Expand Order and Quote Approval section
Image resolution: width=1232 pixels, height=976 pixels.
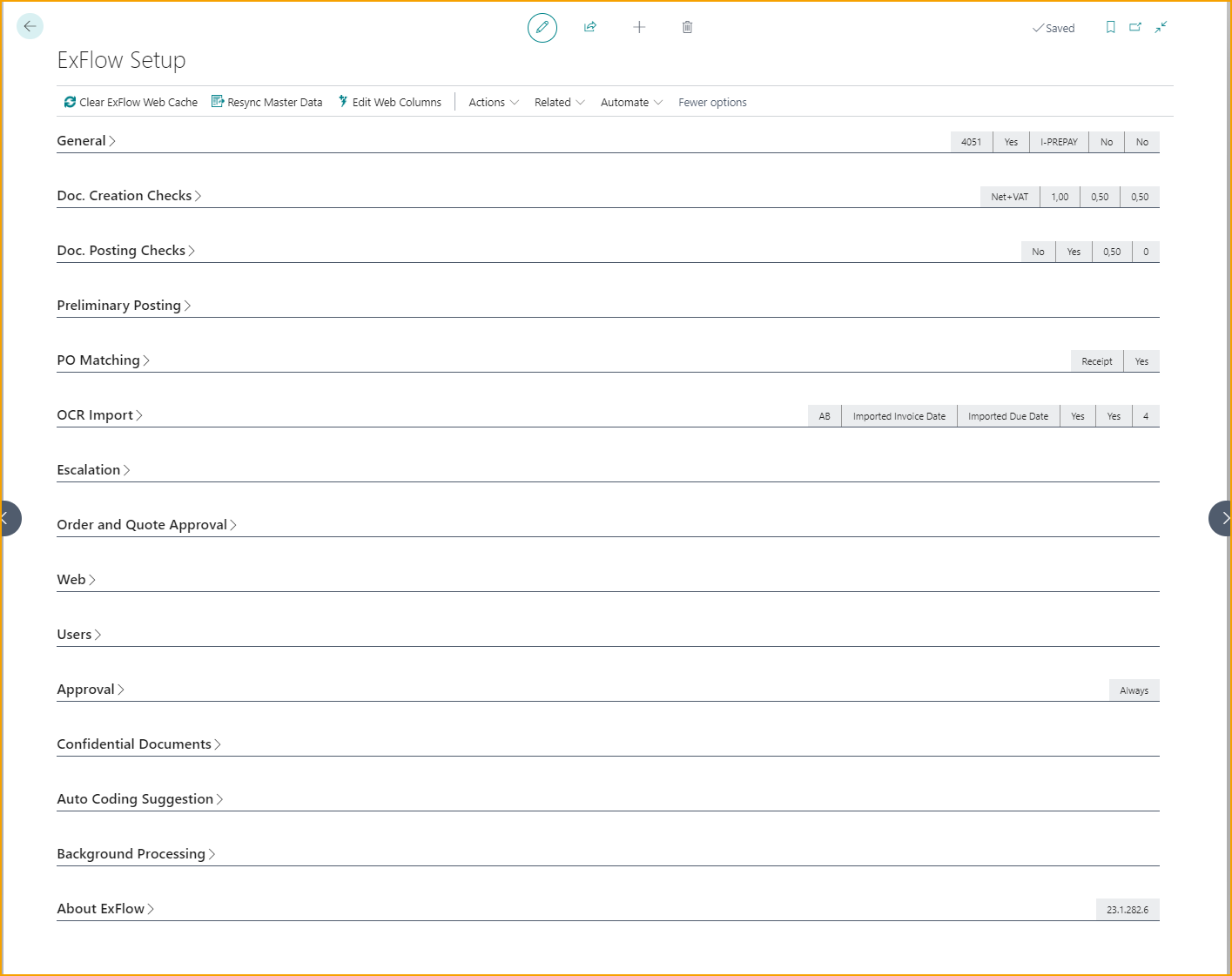click(147, 524)
